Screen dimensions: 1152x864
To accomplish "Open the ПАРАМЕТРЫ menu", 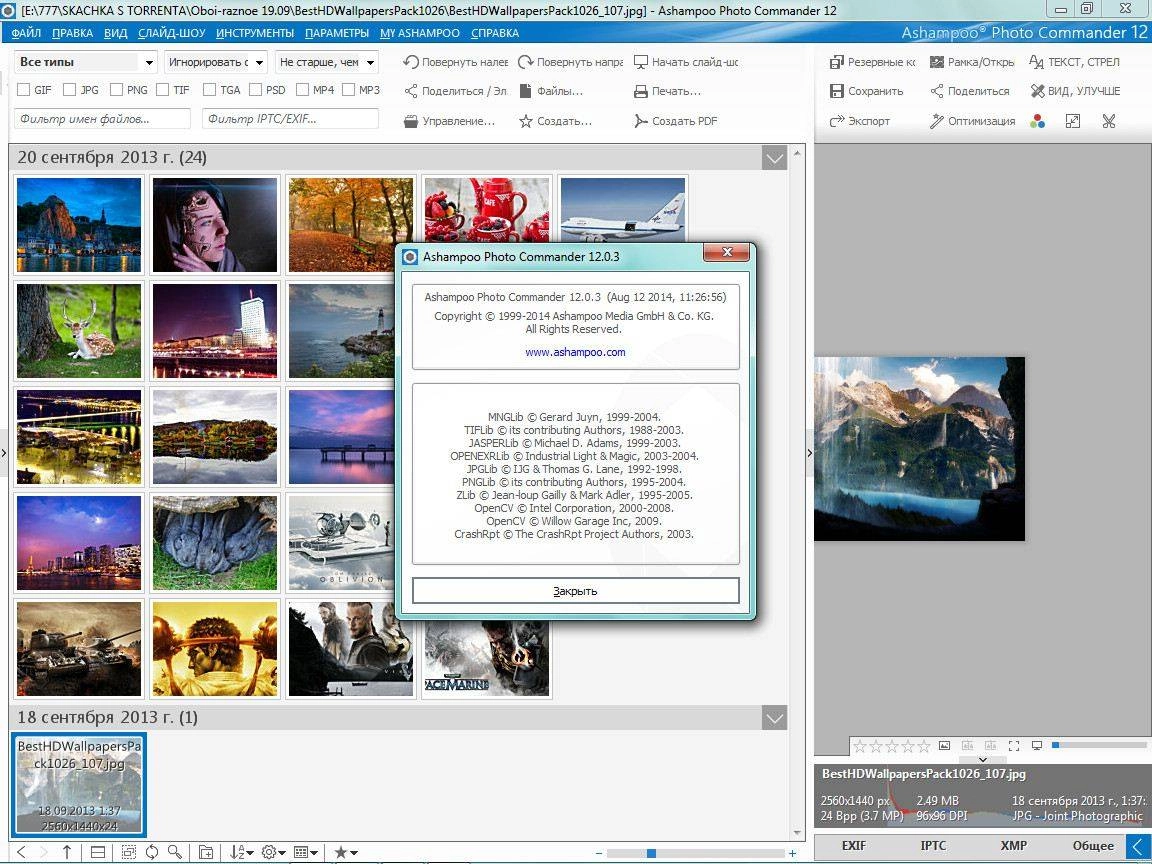I will coord(337,33).
